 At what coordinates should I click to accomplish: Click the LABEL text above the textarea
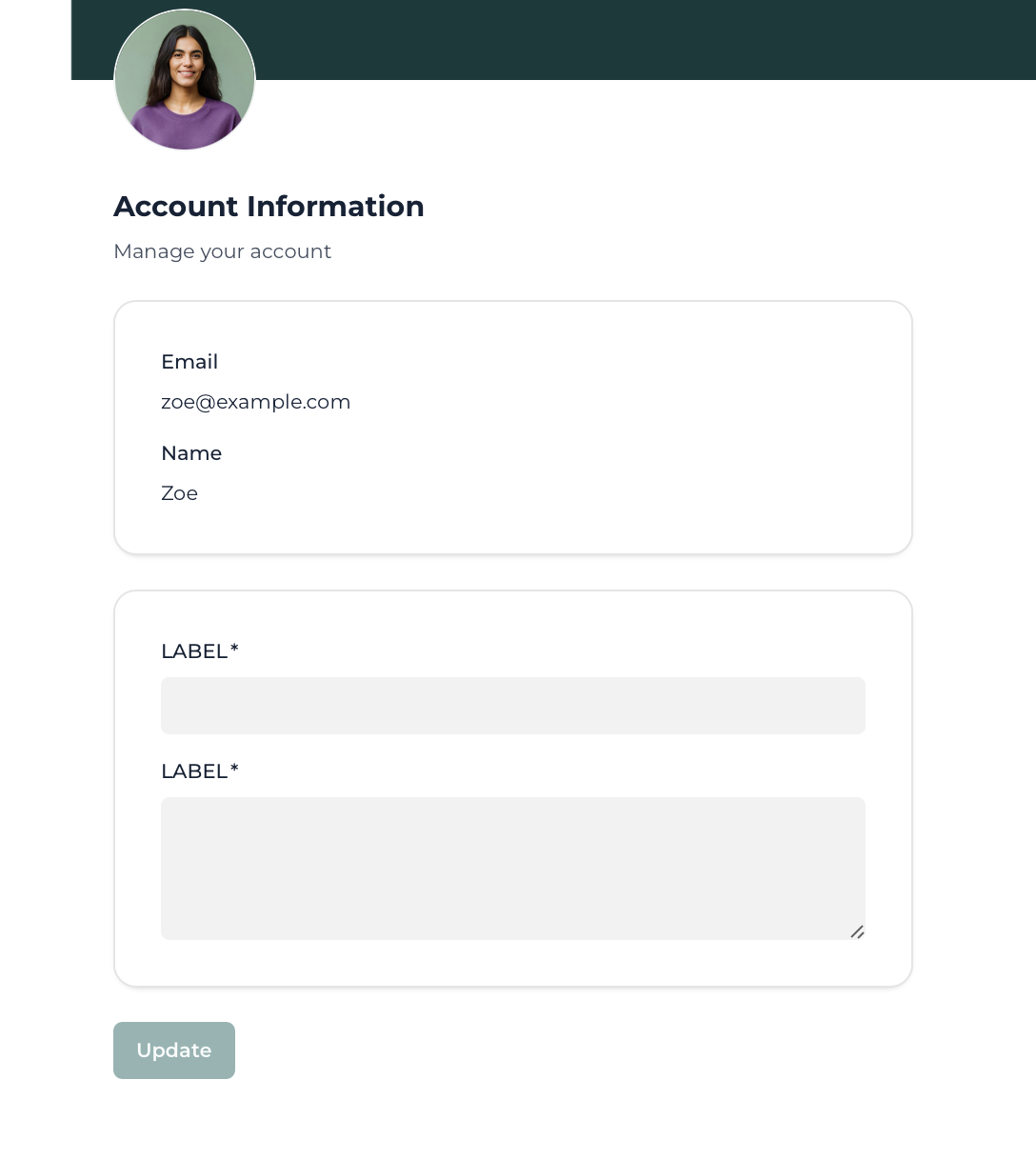[x=193, y=771]
